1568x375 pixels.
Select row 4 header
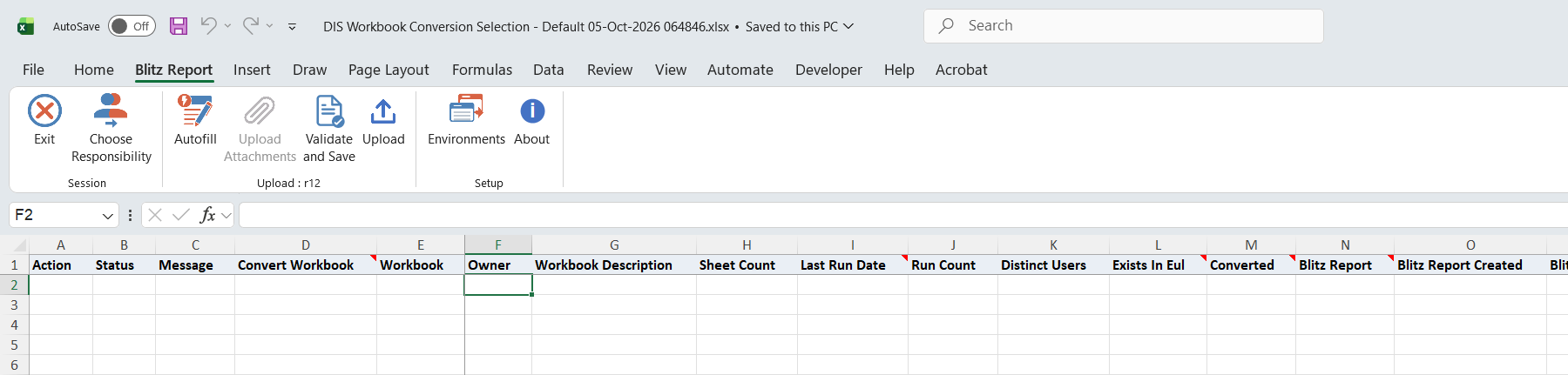click(x=14, y=325)
